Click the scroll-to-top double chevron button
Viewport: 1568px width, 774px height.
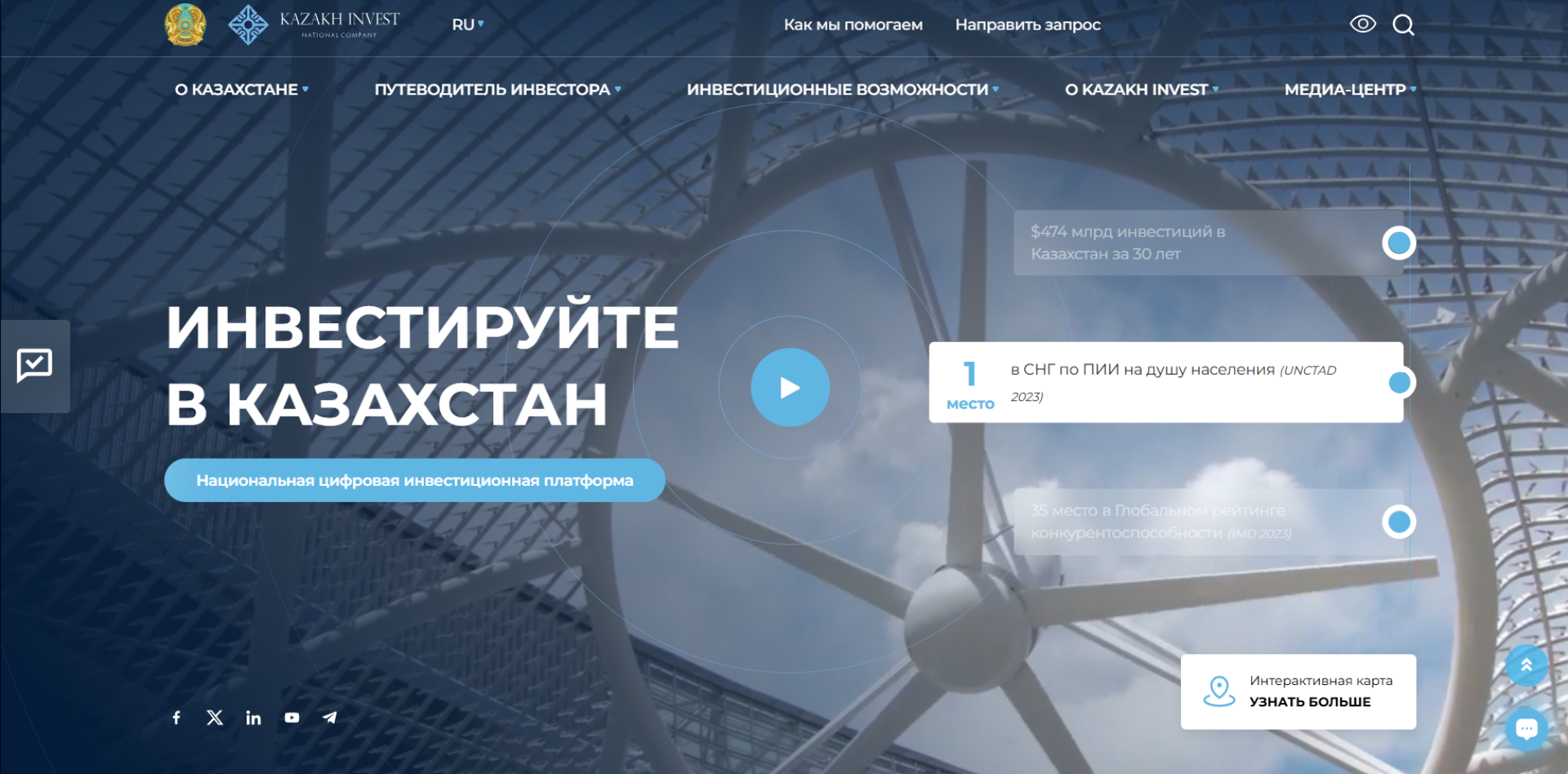pos(1526,665)
